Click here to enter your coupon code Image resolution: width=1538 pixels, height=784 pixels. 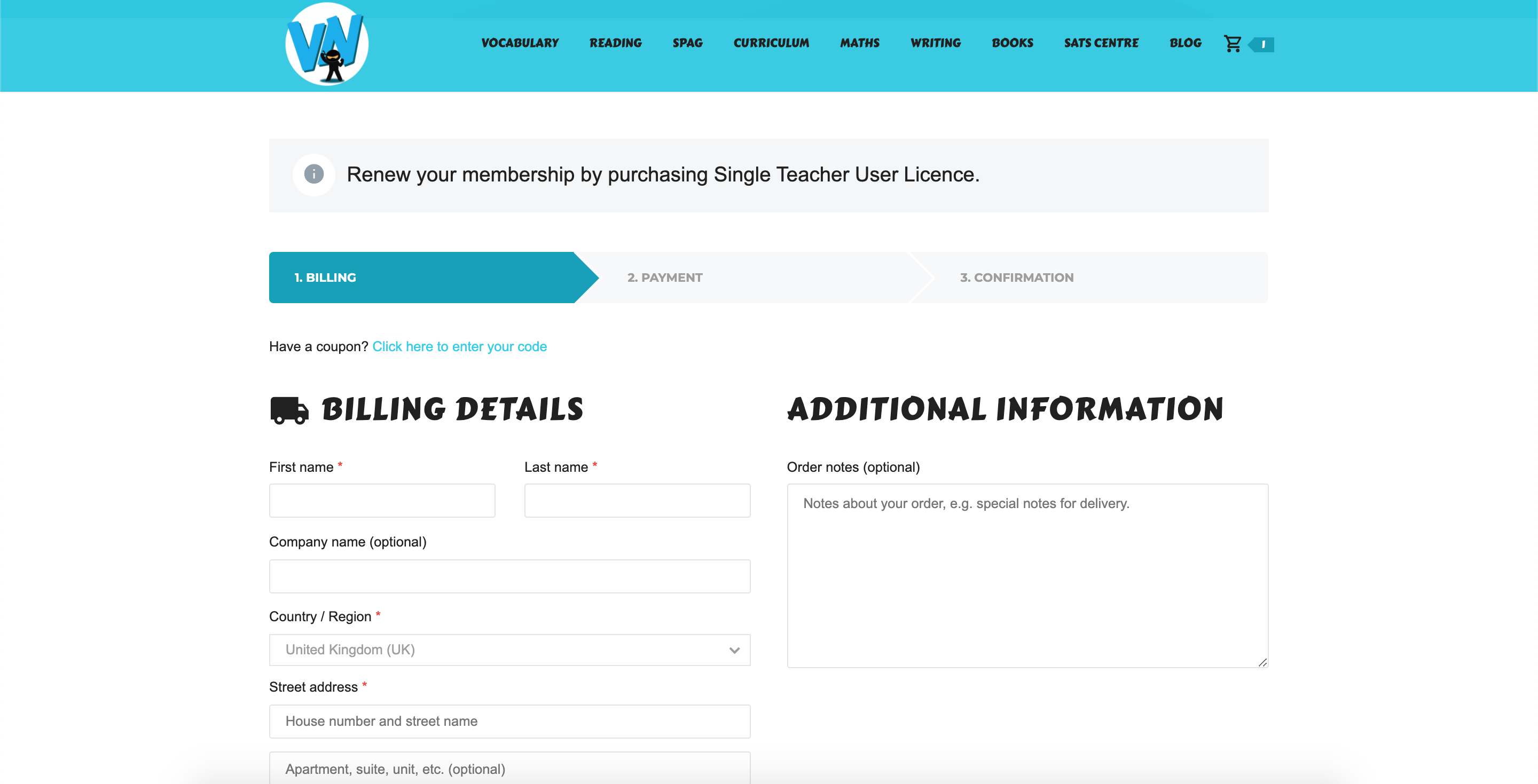tap(459, 347)
